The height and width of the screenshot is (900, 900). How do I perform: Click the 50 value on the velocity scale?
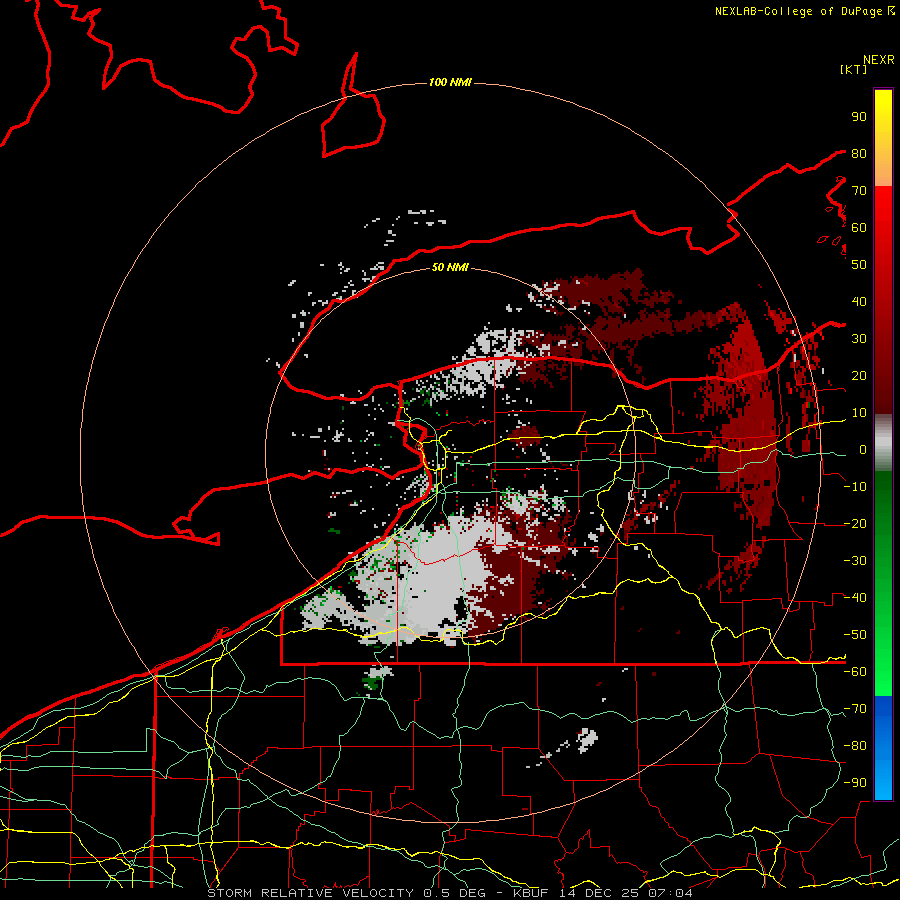coord(859,265)
